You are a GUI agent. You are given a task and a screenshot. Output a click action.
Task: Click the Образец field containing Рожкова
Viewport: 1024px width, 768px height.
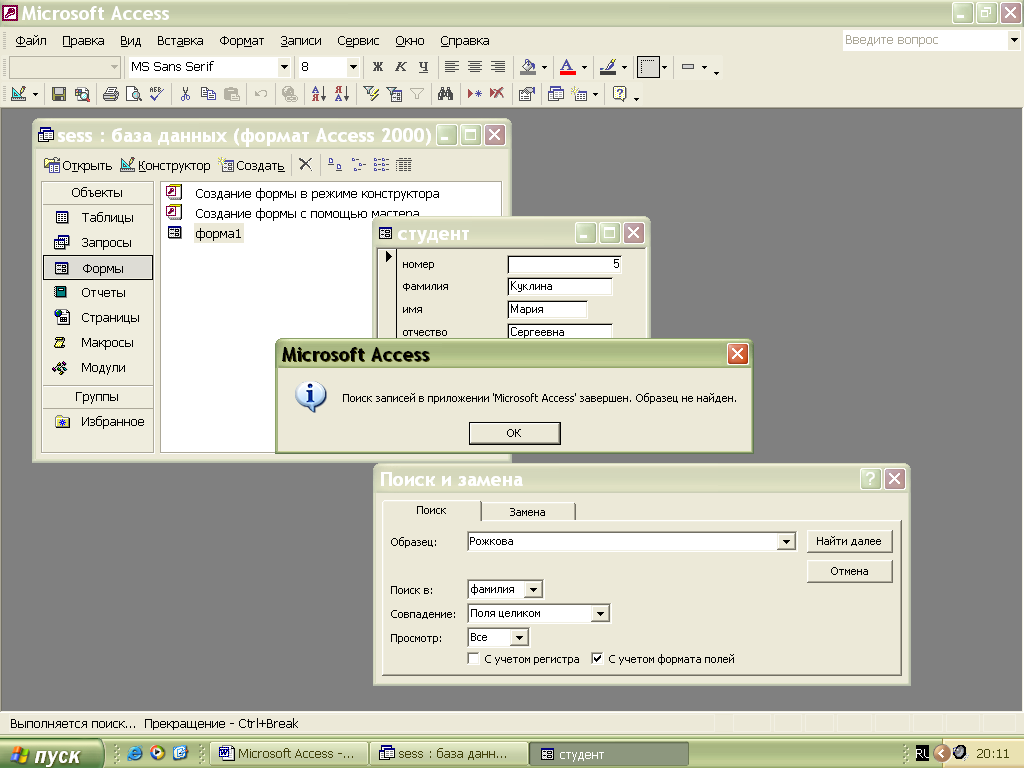coord(624,541)
